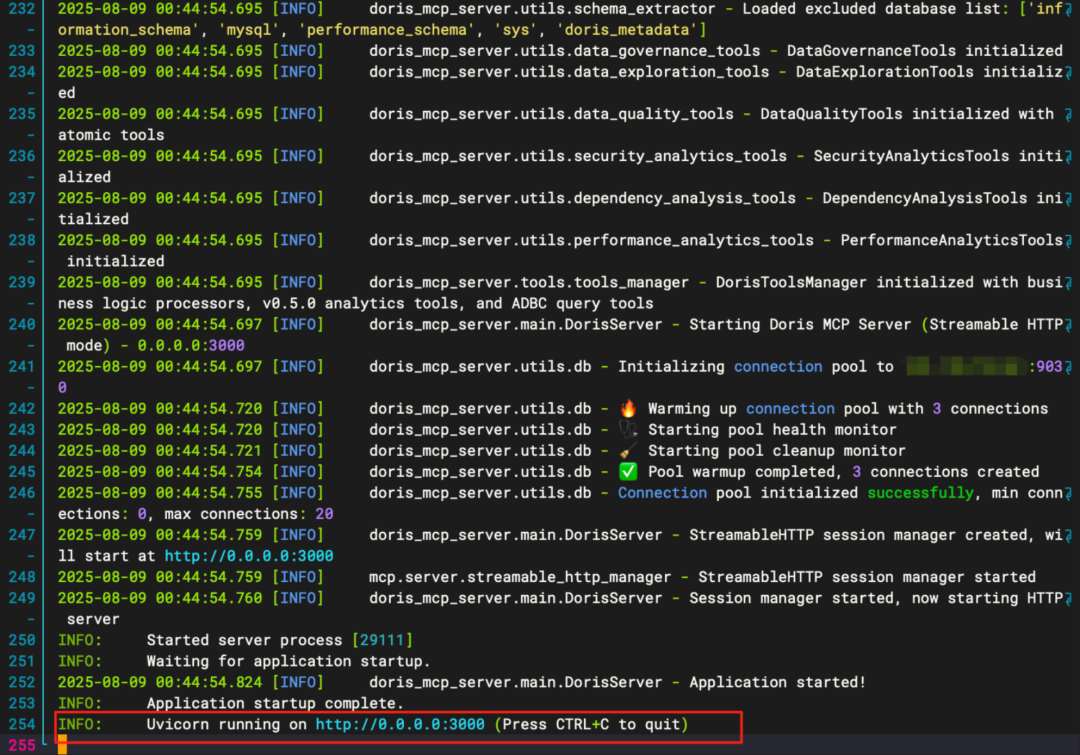Click the stethoscope emoji before 'Starting pool health monitor'
Image resolution: width=1080 pixels, height=755 pixels.
click(628, 430)
